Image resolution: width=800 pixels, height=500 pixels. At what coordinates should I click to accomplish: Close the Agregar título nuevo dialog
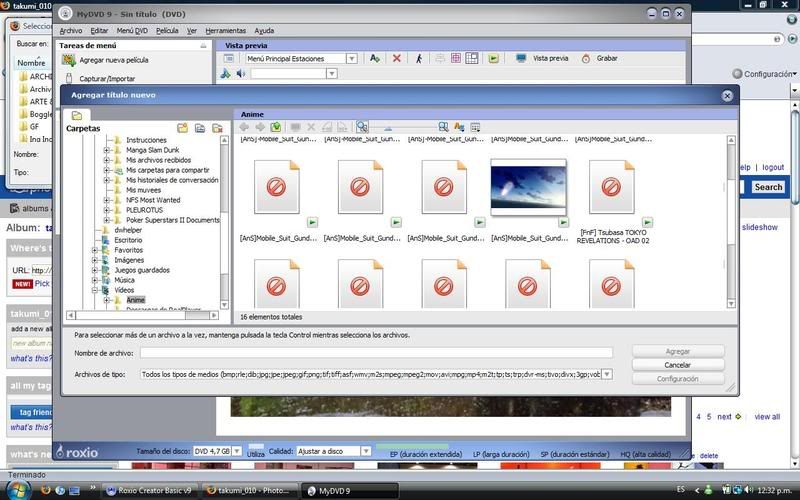click(727, 96)
